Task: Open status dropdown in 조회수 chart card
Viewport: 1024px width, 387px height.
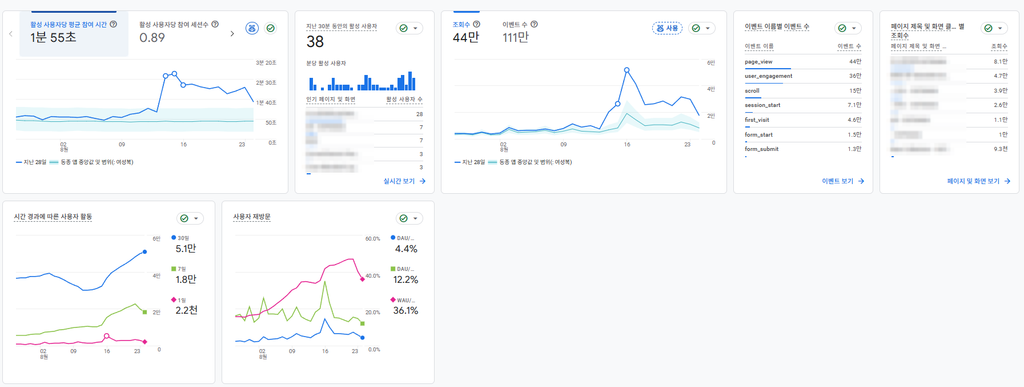Action: coord(702,28)
